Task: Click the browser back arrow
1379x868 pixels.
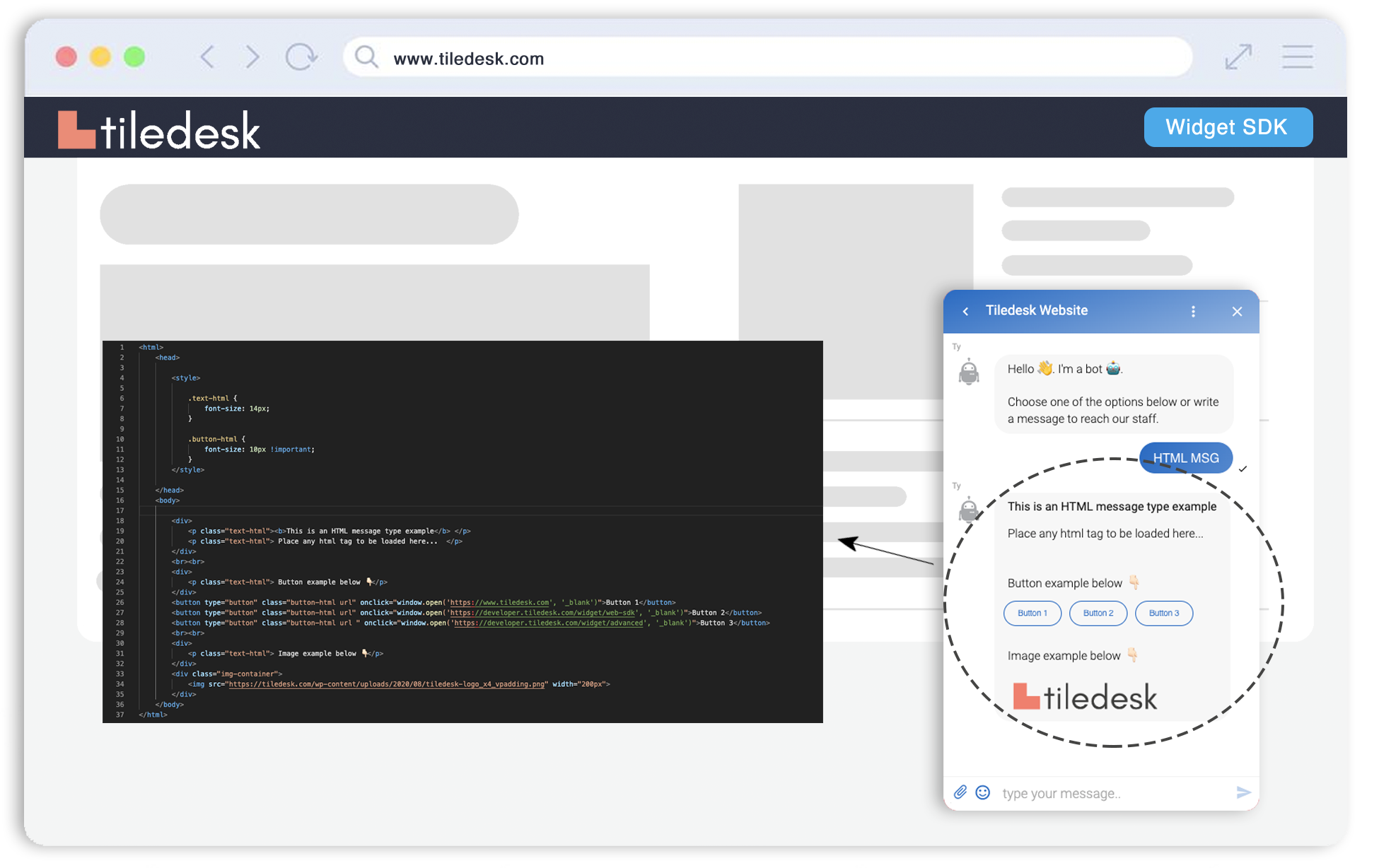Action: 207,57
